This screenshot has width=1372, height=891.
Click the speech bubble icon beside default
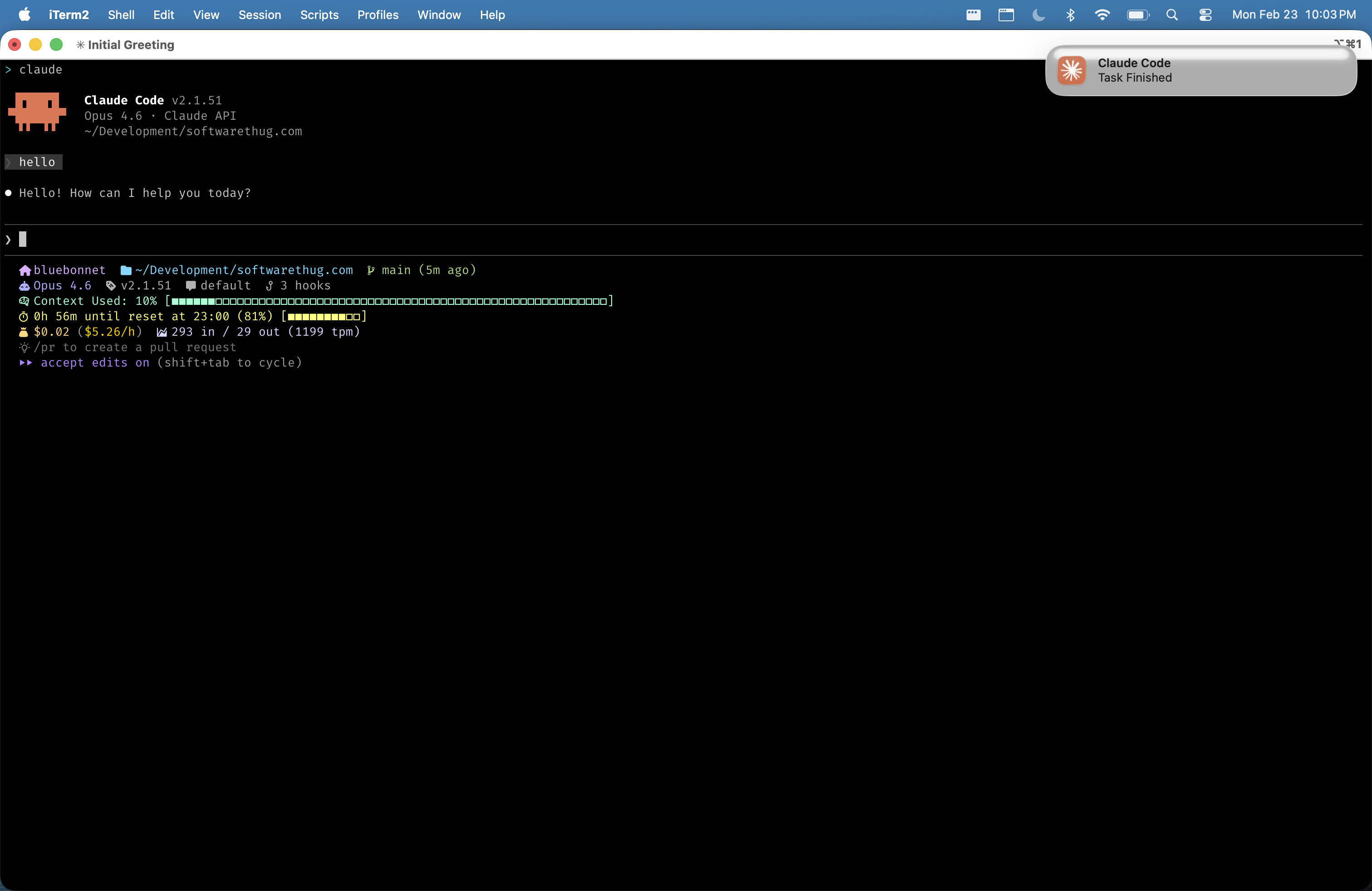[191, 286]
